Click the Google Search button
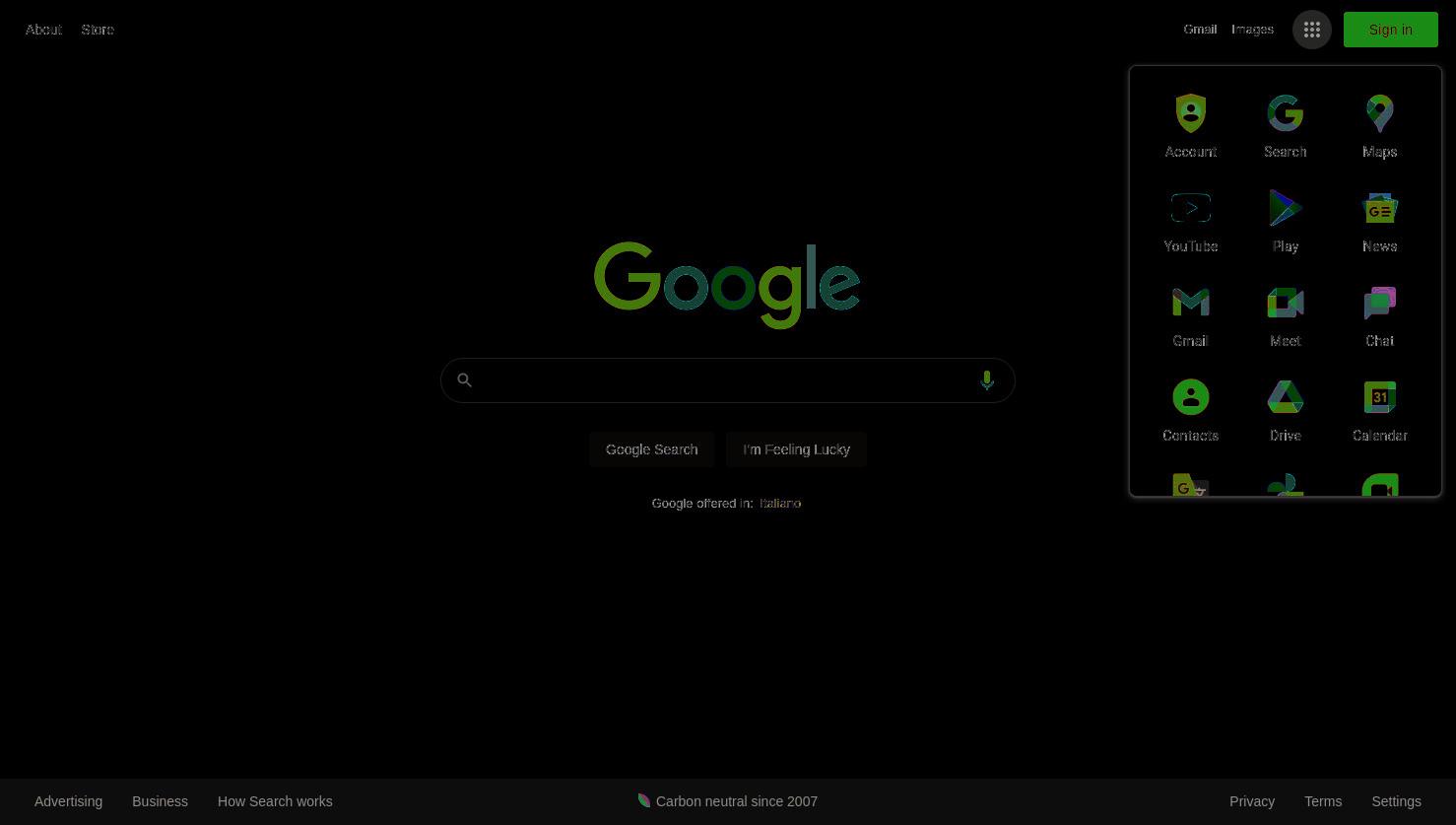The width and height of the screenshot is (1456, 825). coord(651,449)
